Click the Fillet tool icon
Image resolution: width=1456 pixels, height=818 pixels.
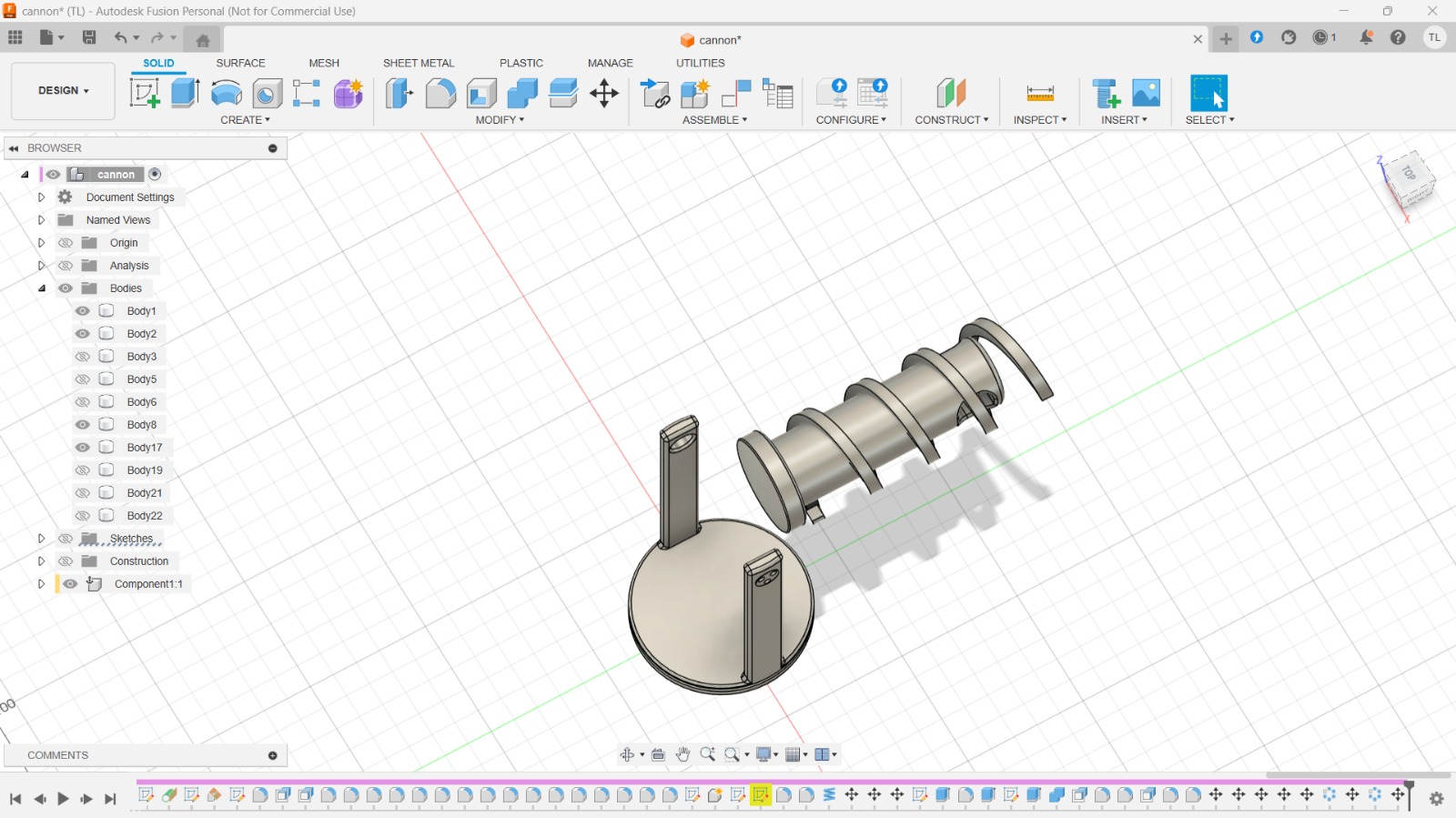point(440,93)
